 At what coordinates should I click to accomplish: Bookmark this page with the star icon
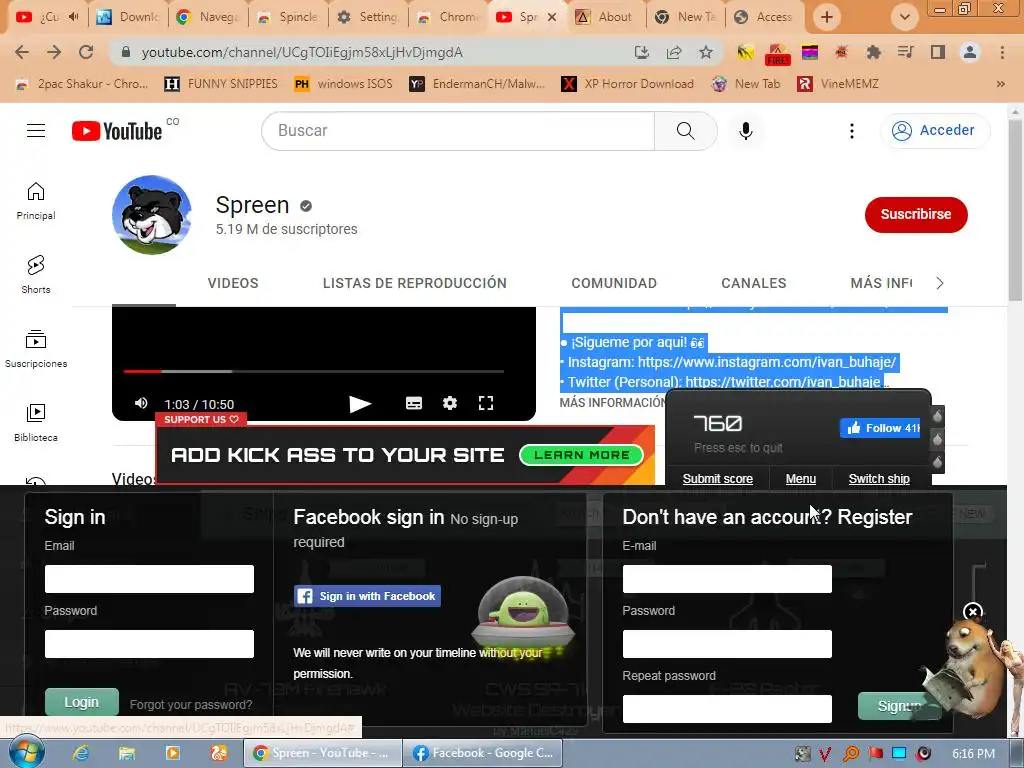click(x=705, y=52)
